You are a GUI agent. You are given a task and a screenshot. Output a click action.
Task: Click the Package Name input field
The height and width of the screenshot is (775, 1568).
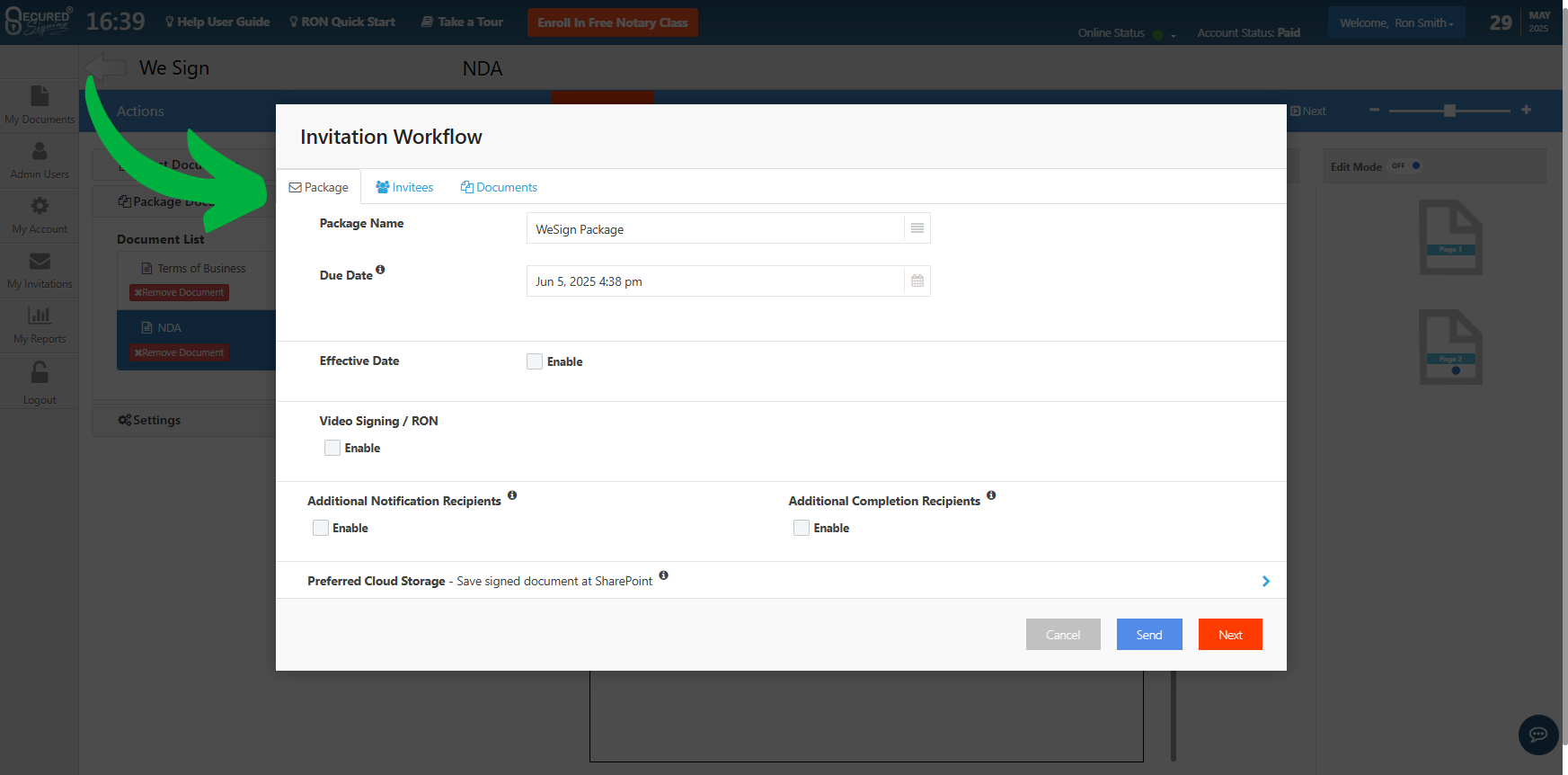point(714,229)
